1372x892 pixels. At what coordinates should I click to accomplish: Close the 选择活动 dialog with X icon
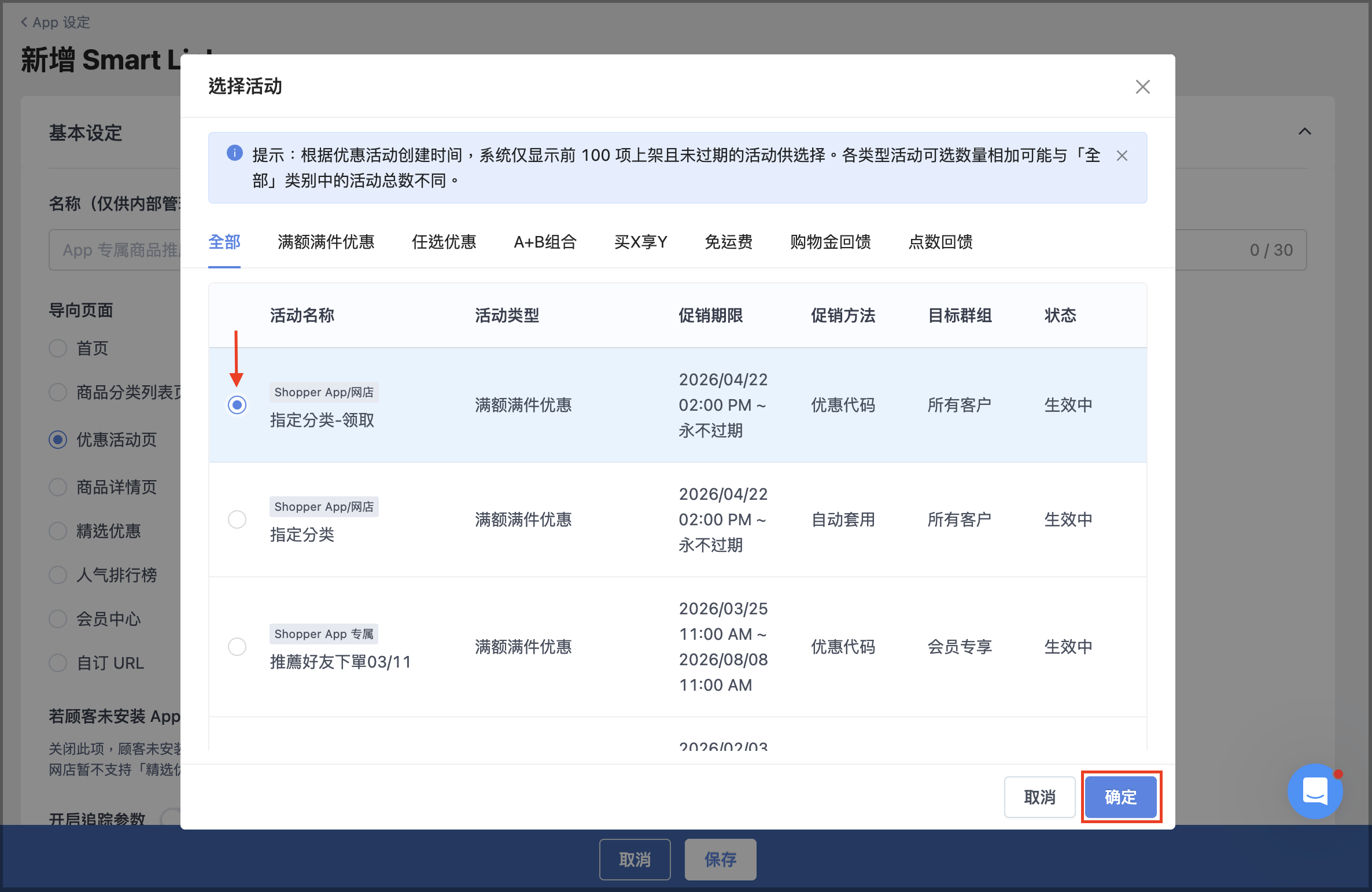pos(1142,87)
